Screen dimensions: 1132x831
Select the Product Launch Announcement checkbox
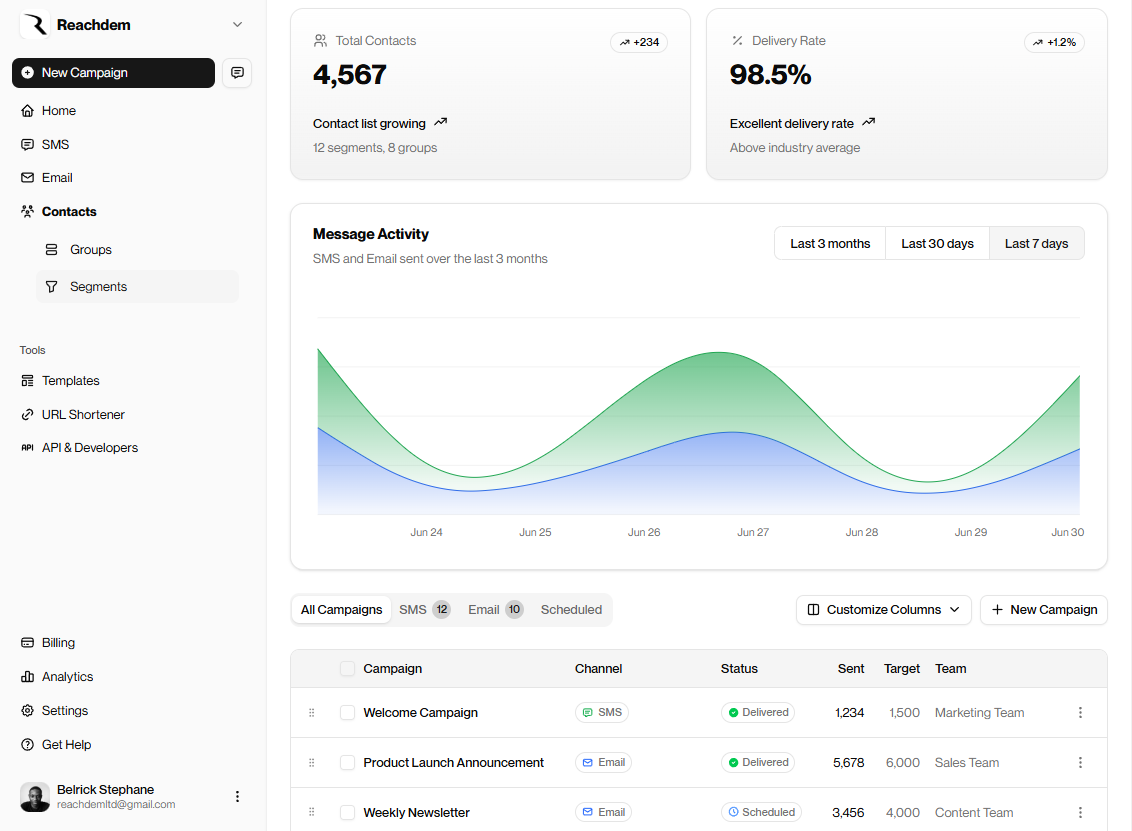(x=347, y=762)
